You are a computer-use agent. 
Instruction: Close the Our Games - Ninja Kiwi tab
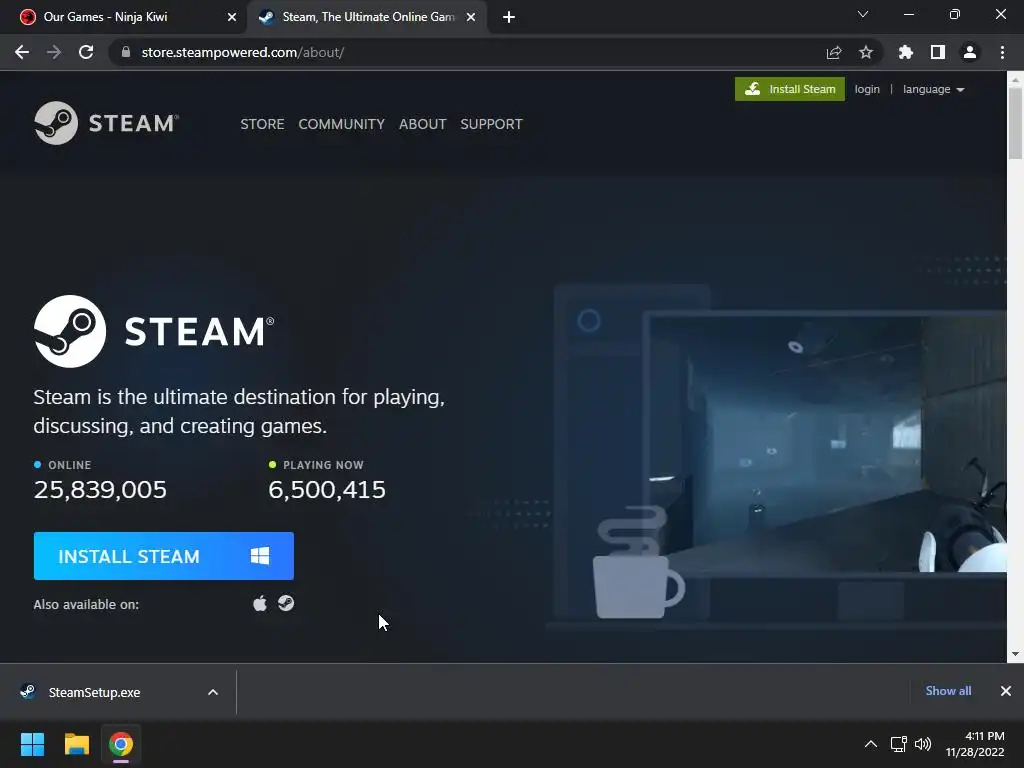point(232,17)
